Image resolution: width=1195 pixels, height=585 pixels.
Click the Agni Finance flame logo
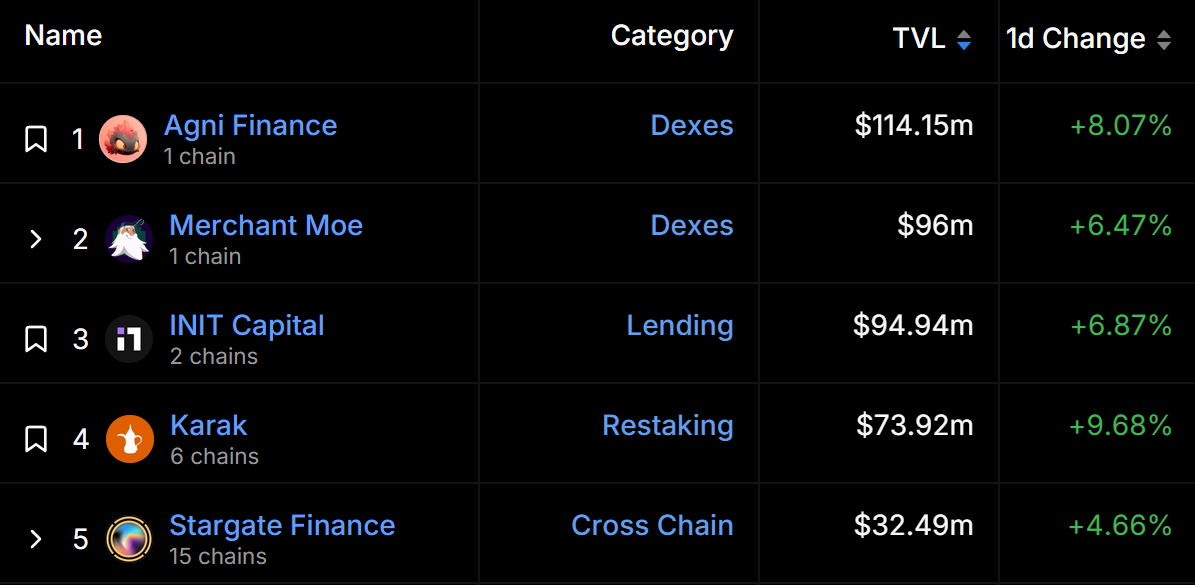pos(123,139)
